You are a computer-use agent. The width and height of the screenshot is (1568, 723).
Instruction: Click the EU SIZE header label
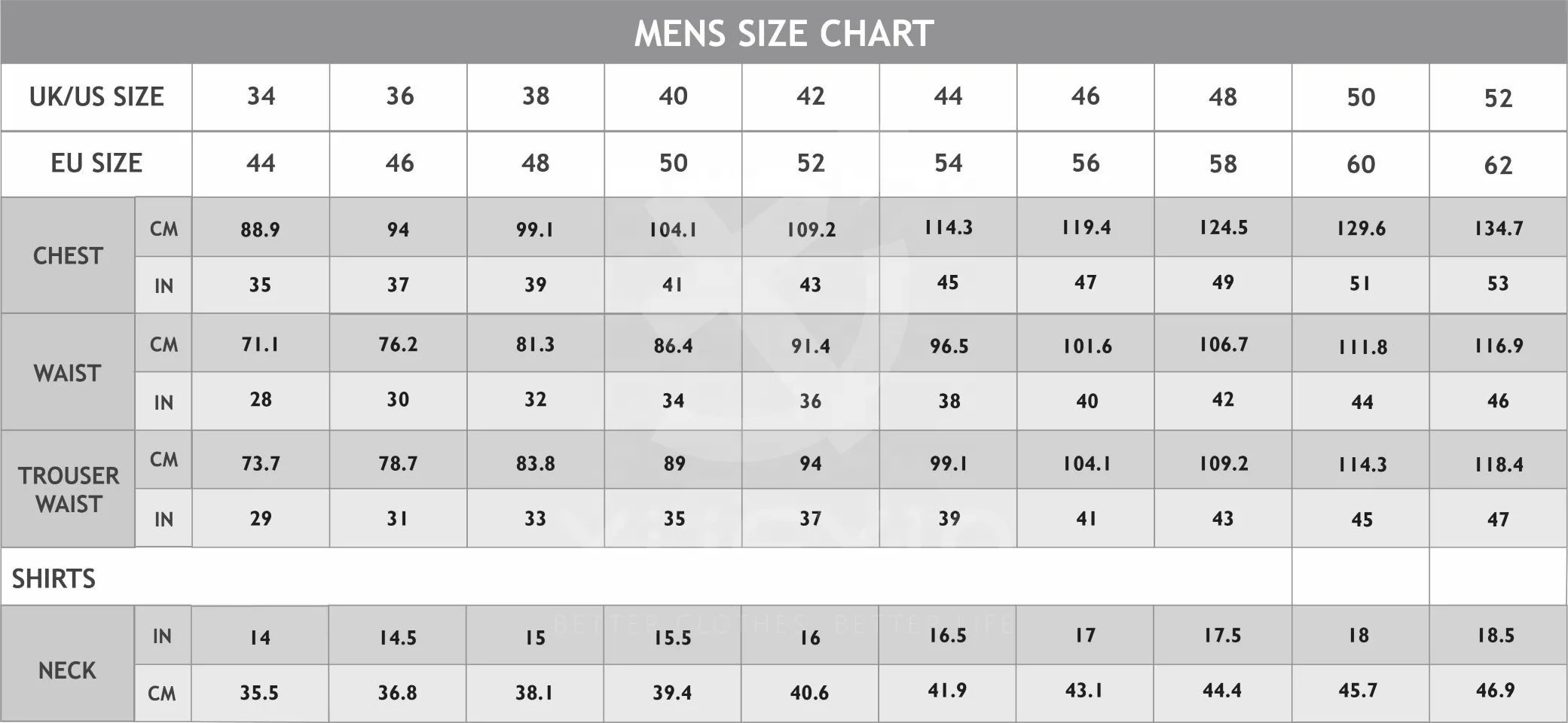pyautogui.click(x=96, y=163)
